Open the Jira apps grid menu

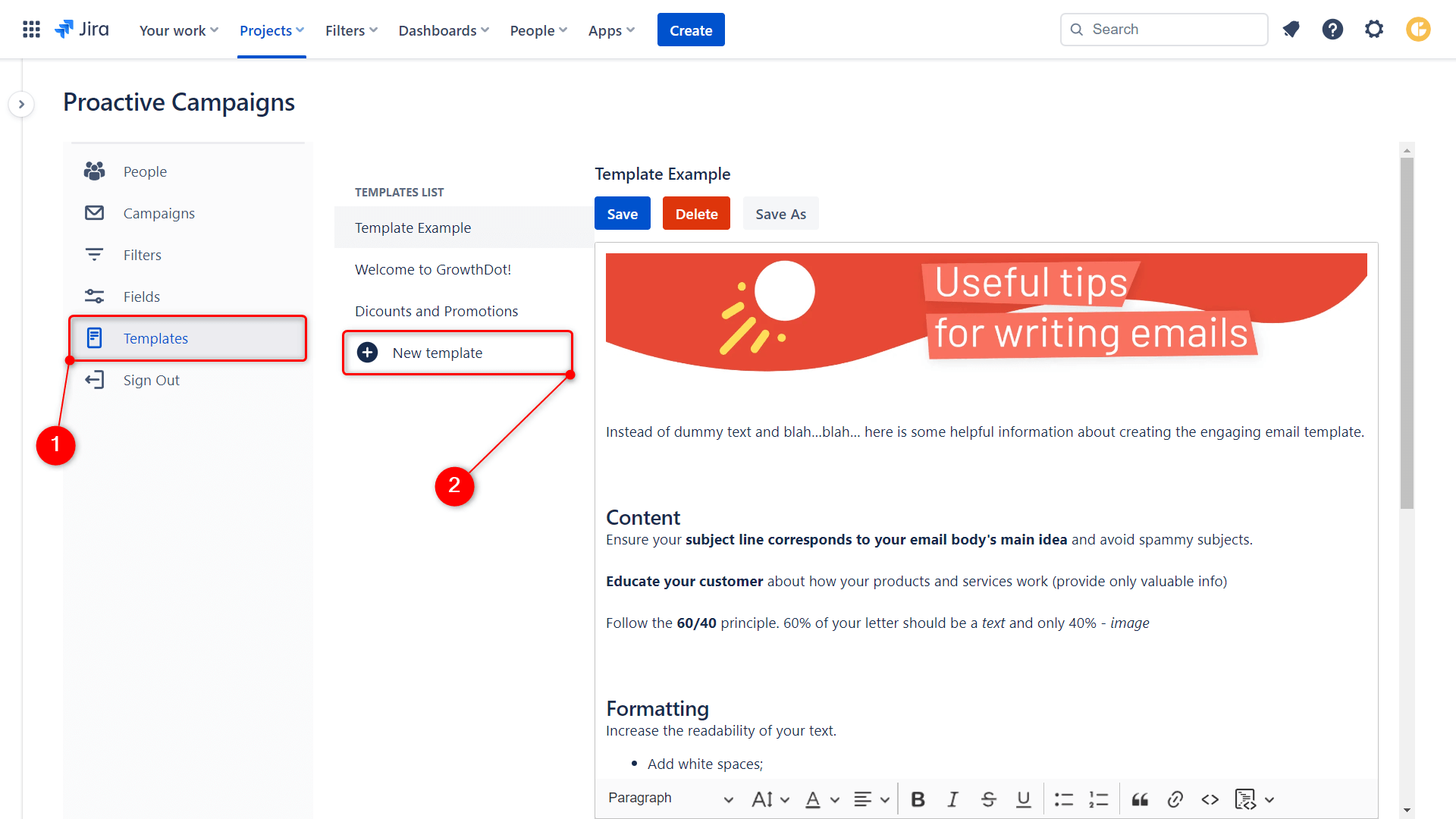[31, 29]
